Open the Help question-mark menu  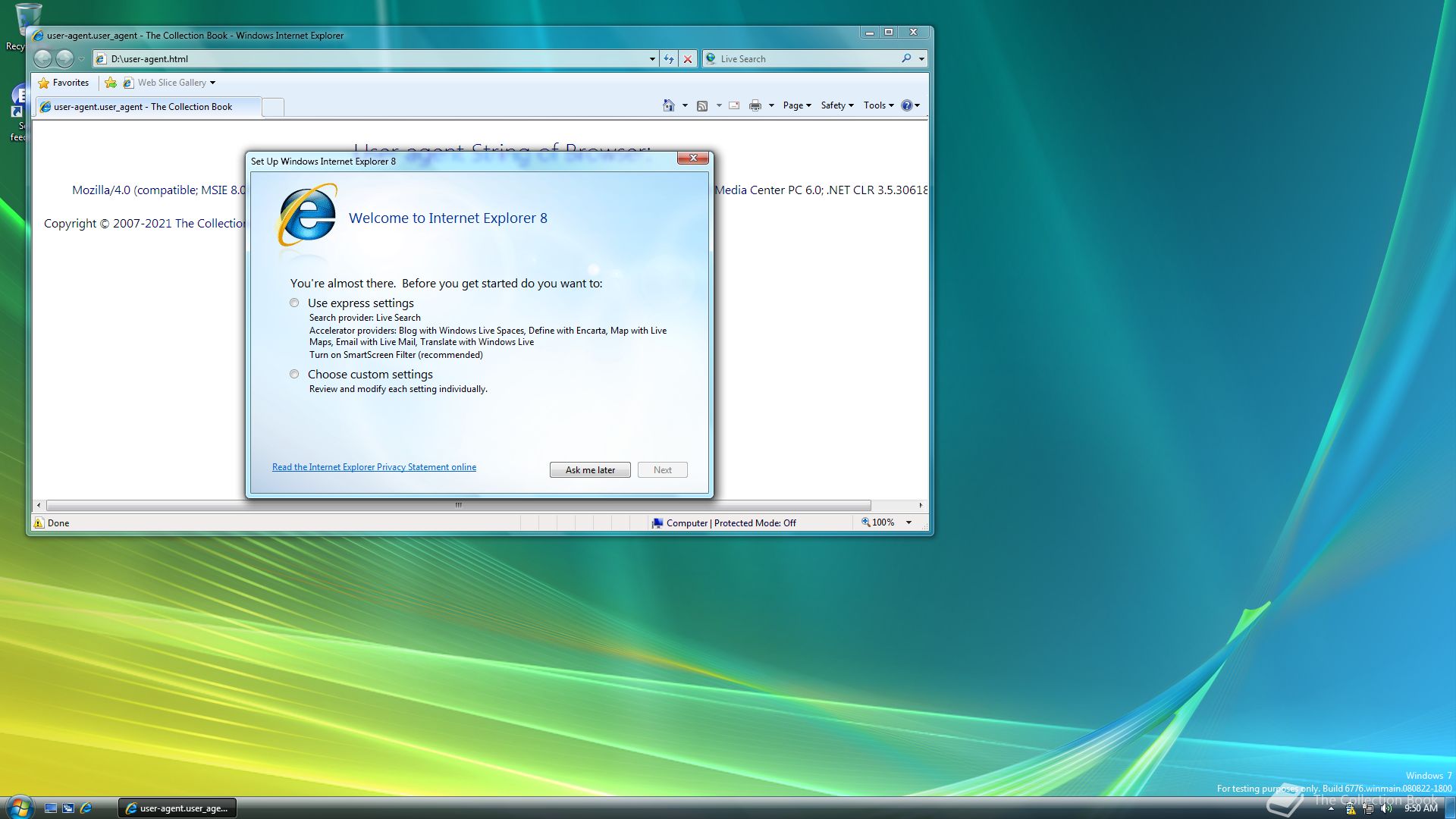tap(910, 105)
